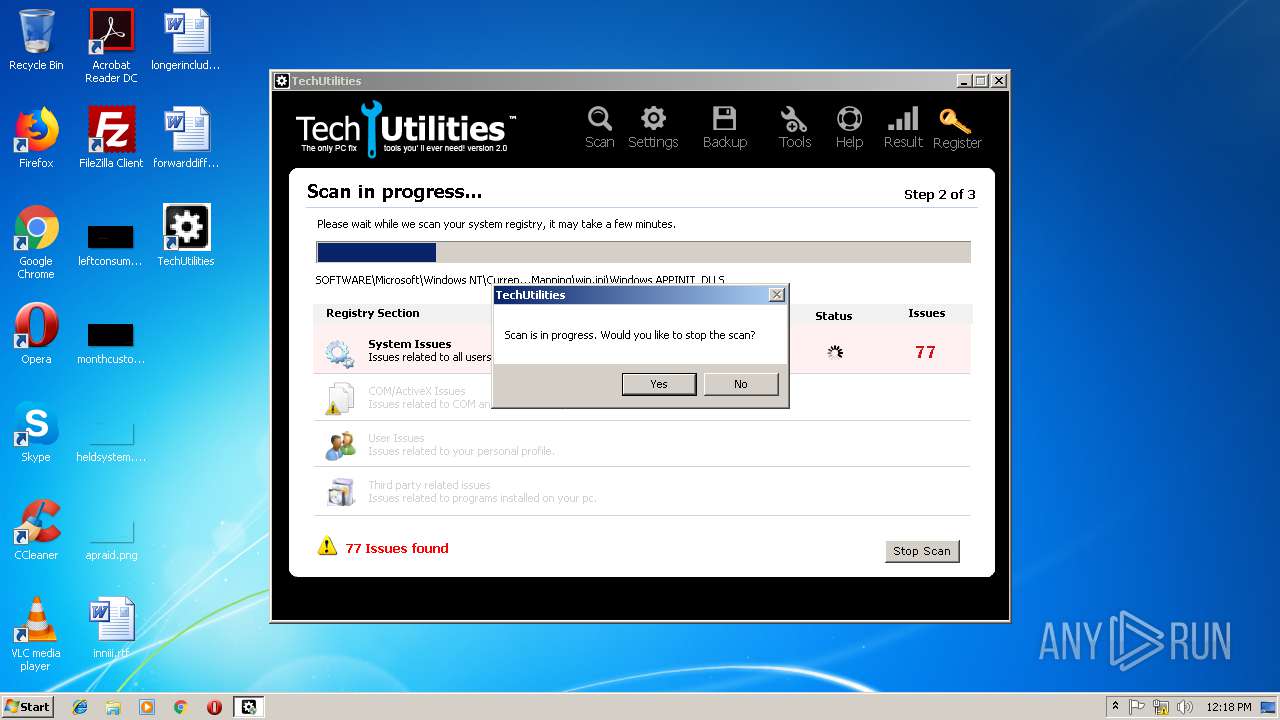Click the 'User Issues' row label
This screenshot has width=1280, height=720.
pos(396,438)
